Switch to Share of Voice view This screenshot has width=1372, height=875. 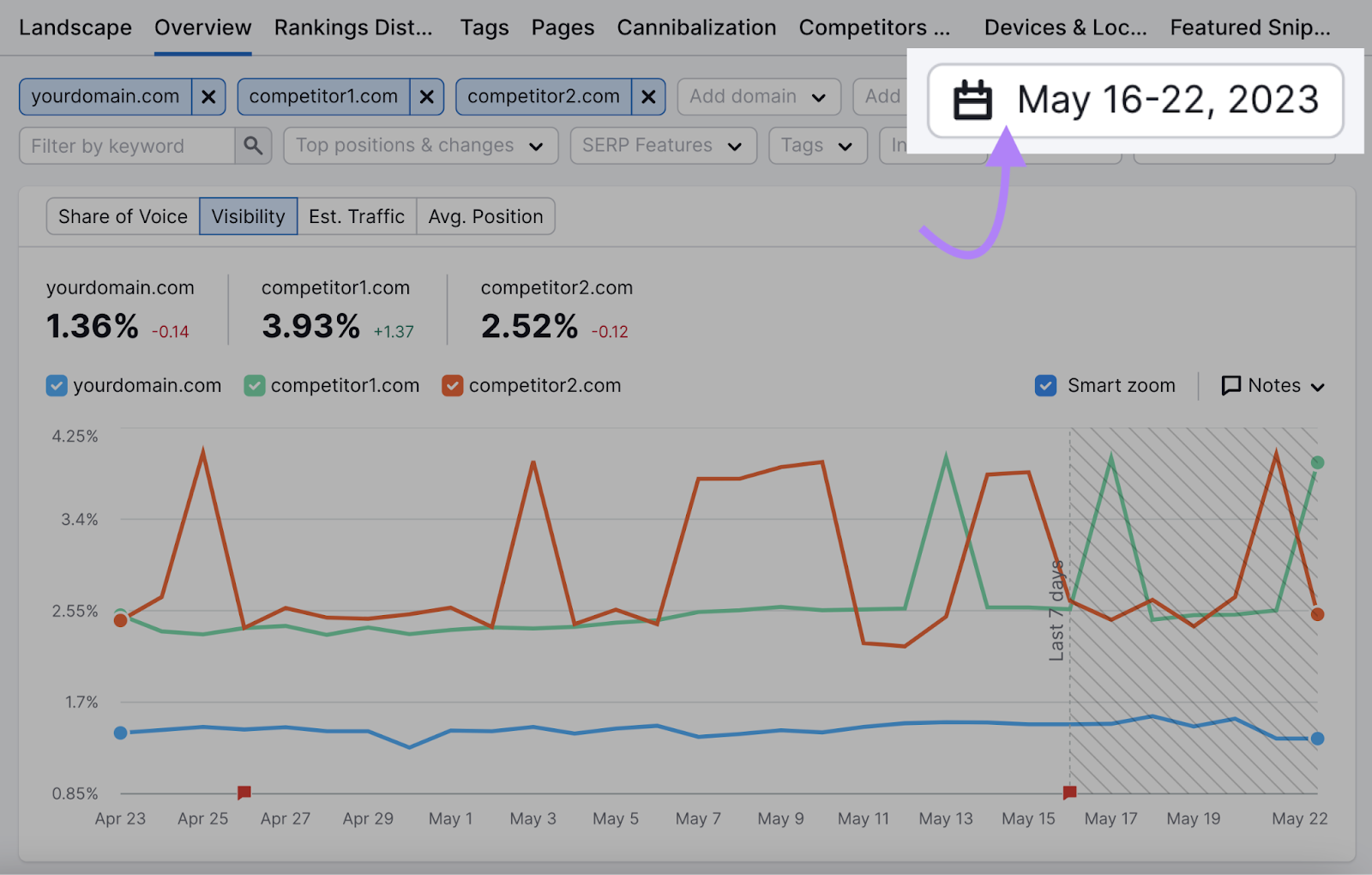coord(122,216)
